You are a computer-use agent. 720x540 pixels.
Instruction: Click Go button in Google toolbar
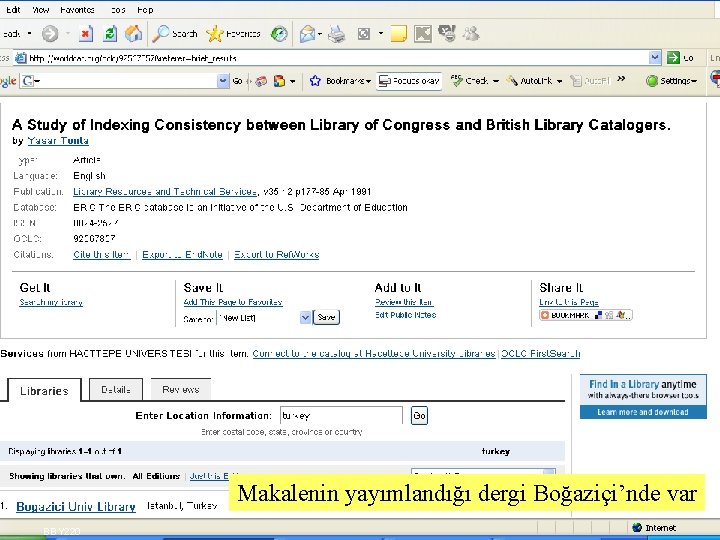pos(237,81)
